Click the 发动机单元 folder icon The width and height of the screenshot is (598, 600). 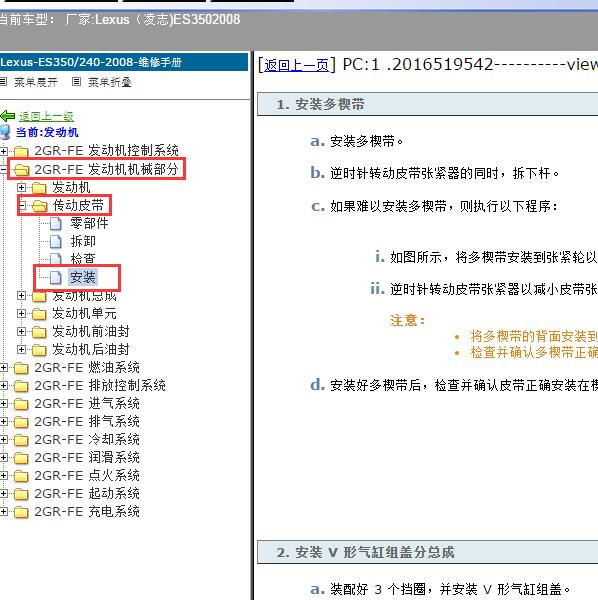[x=39, y=314]
